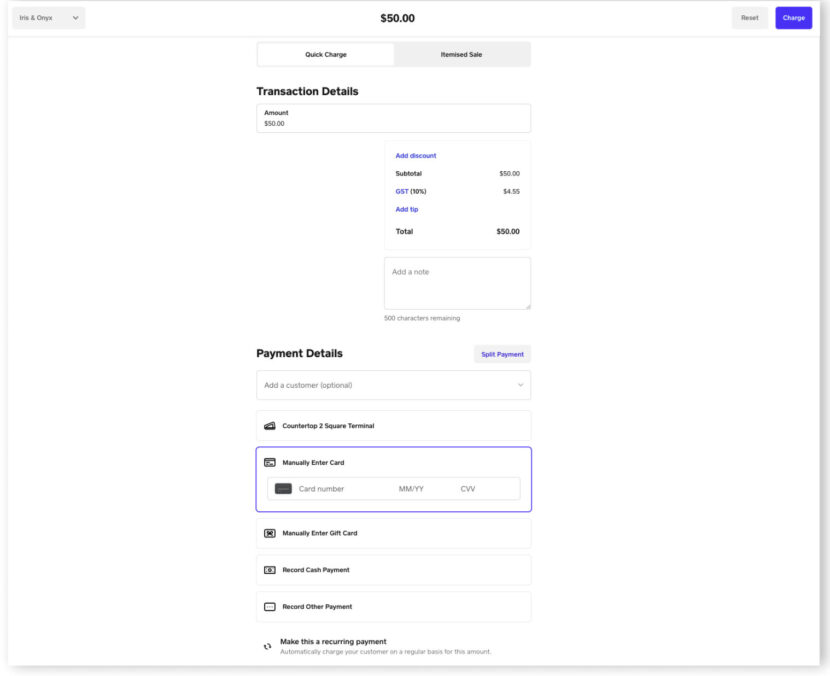The image size is (830, 676).
Task: Click the Split Payment button
Action: pos(501,353)
